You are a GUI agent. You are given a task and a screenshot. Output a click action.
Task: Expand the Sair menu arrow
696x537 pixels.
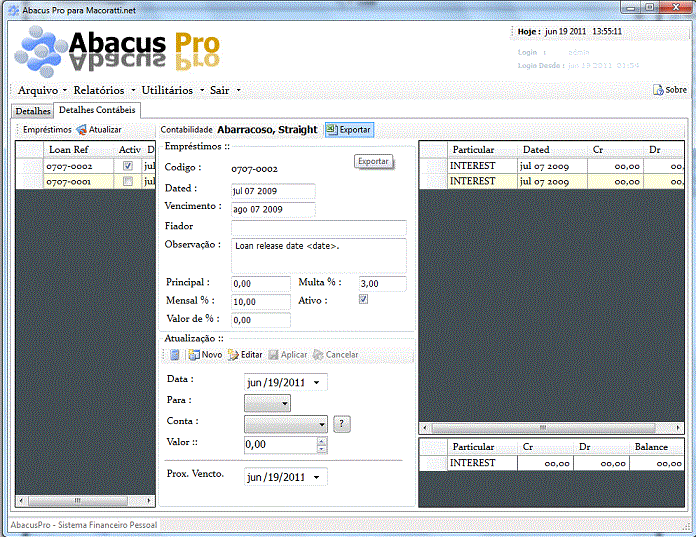tap(238, 90)
